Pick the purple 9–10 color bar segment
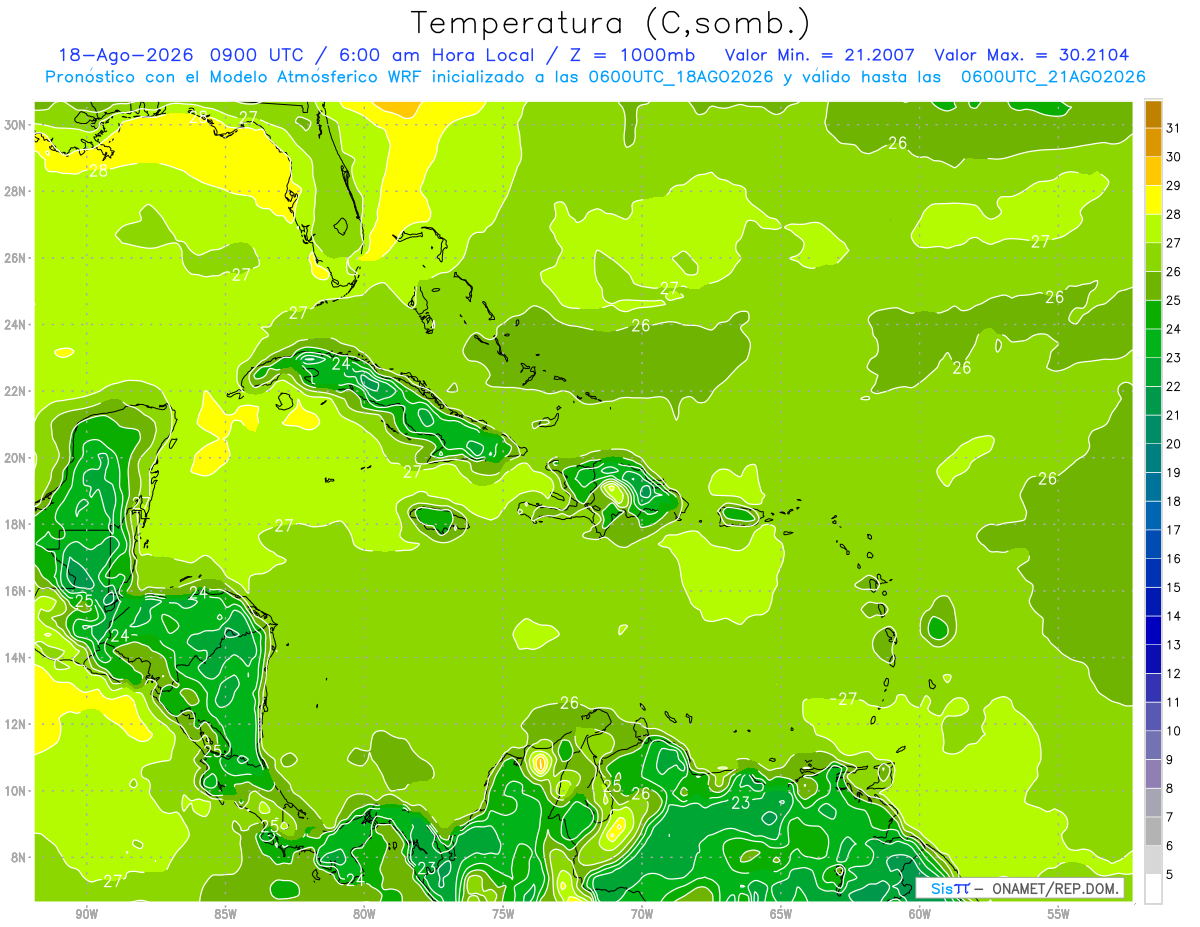Viewport: 1200px width, 927px height. 1153,745
